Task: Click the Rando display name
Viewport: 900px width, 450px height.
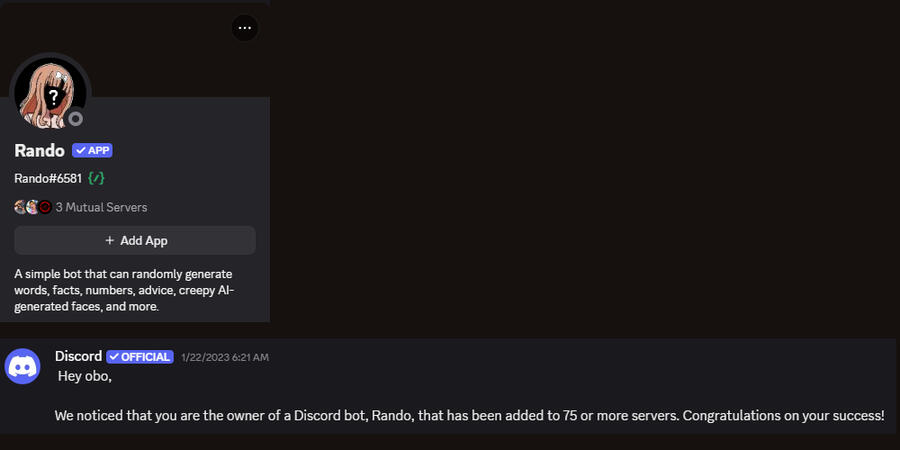Action: point(39,150)
